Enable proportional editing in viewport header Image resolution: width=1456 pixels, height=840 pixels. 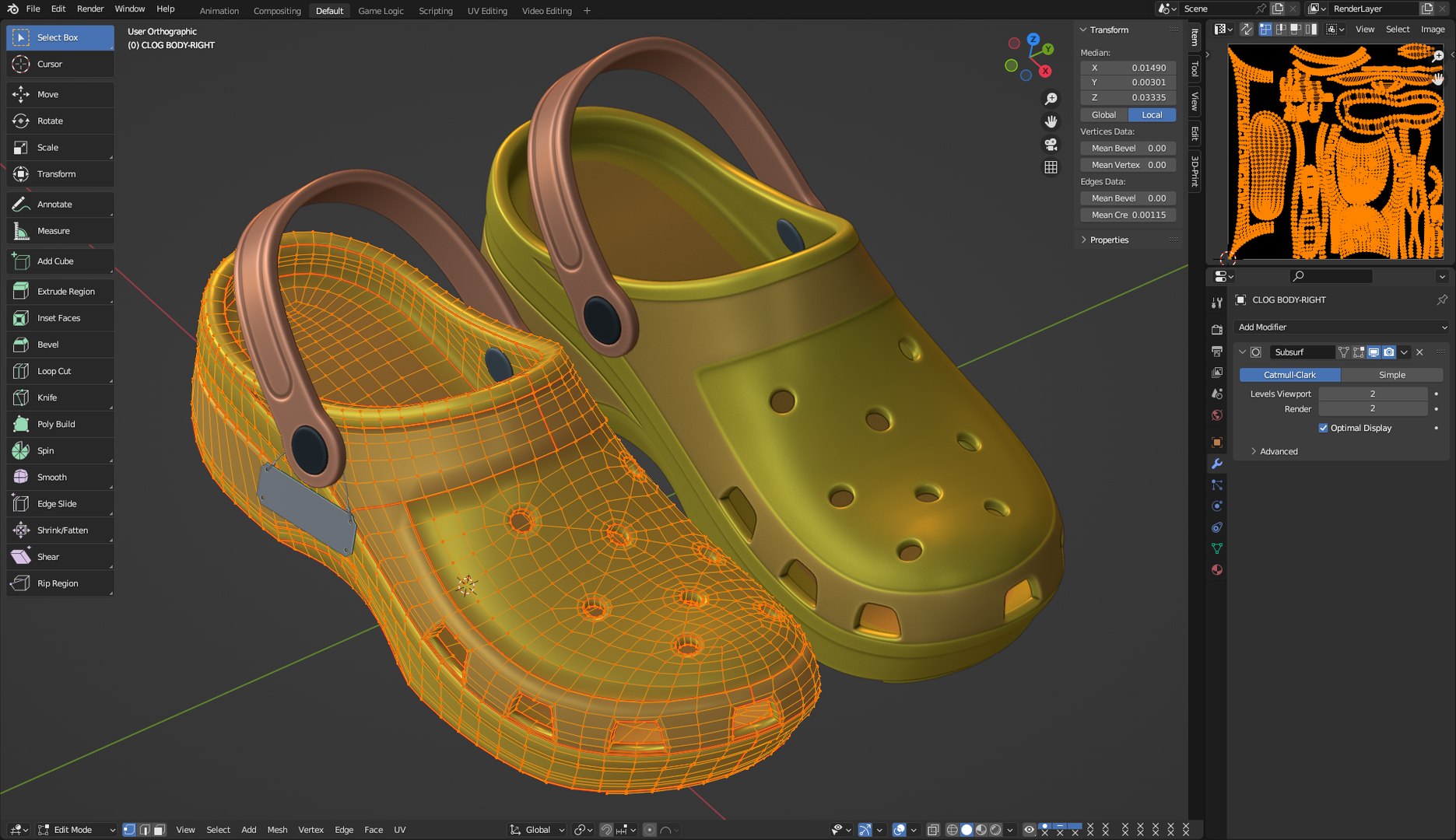(650, 830)
